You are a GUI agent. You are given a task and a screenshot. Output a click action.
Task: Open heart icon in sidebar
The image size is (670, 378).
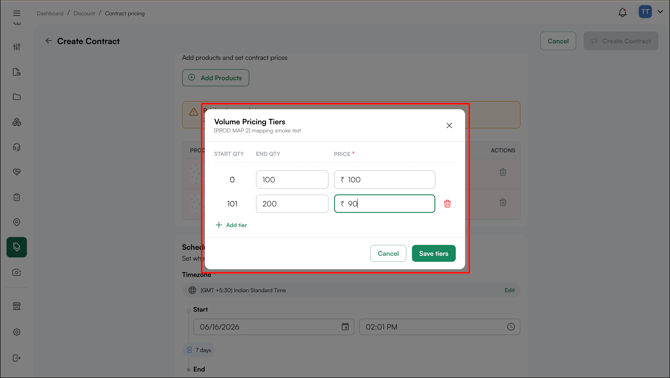(x=17, y=172)
